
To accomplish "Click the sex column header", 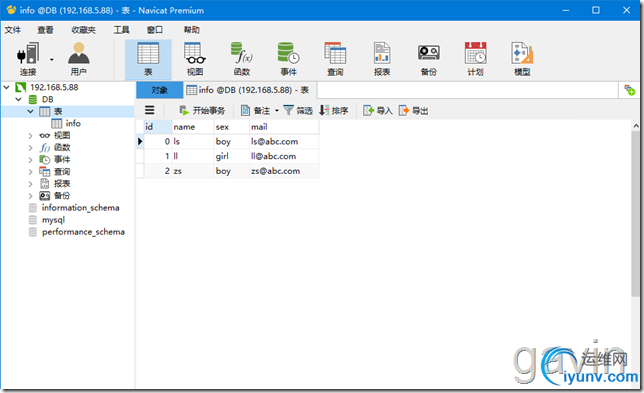I will [232, 127].
